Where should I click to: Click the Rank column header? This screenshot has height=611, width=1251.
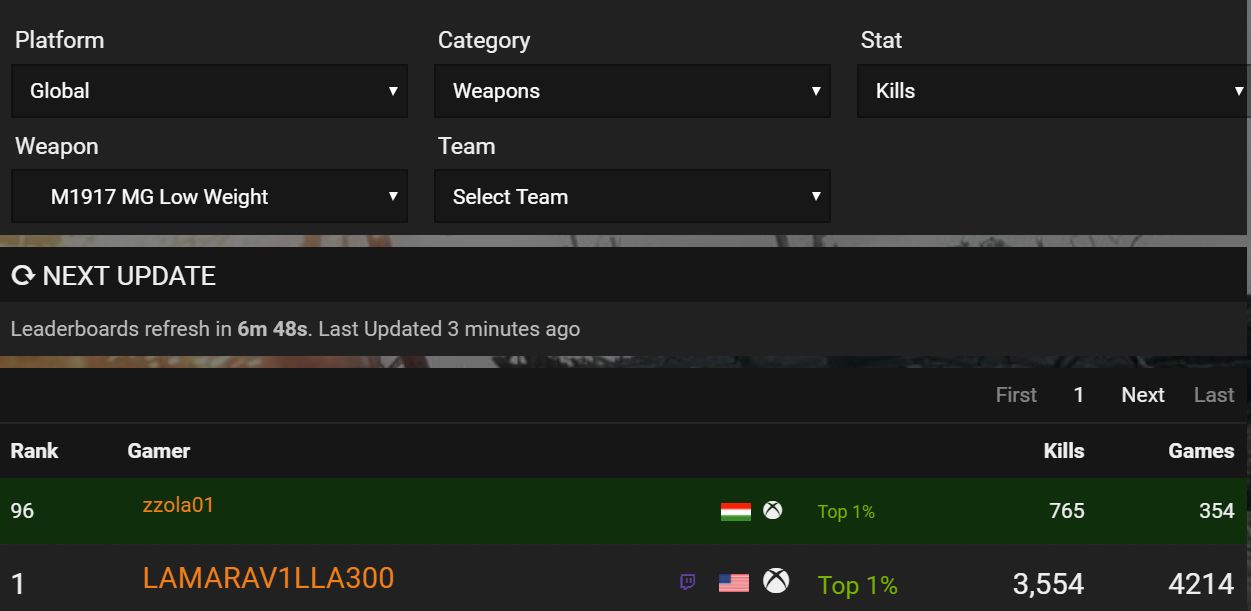34,451
